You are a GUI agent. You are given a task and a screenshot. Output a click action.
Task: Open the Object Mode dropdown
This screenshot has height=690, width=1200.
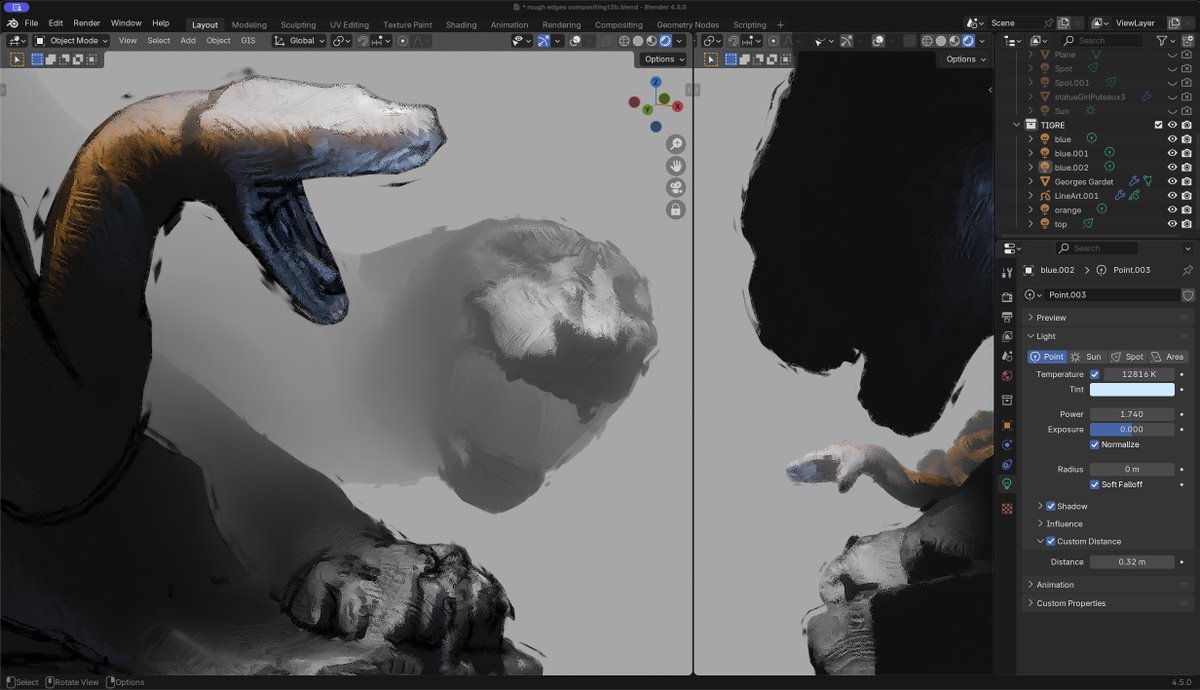pos(72,41)
